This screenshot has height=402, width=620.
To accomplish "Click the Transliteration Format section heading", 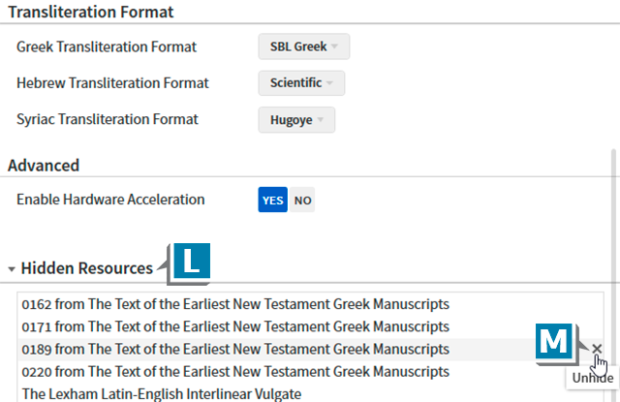I will click(90, 13).
